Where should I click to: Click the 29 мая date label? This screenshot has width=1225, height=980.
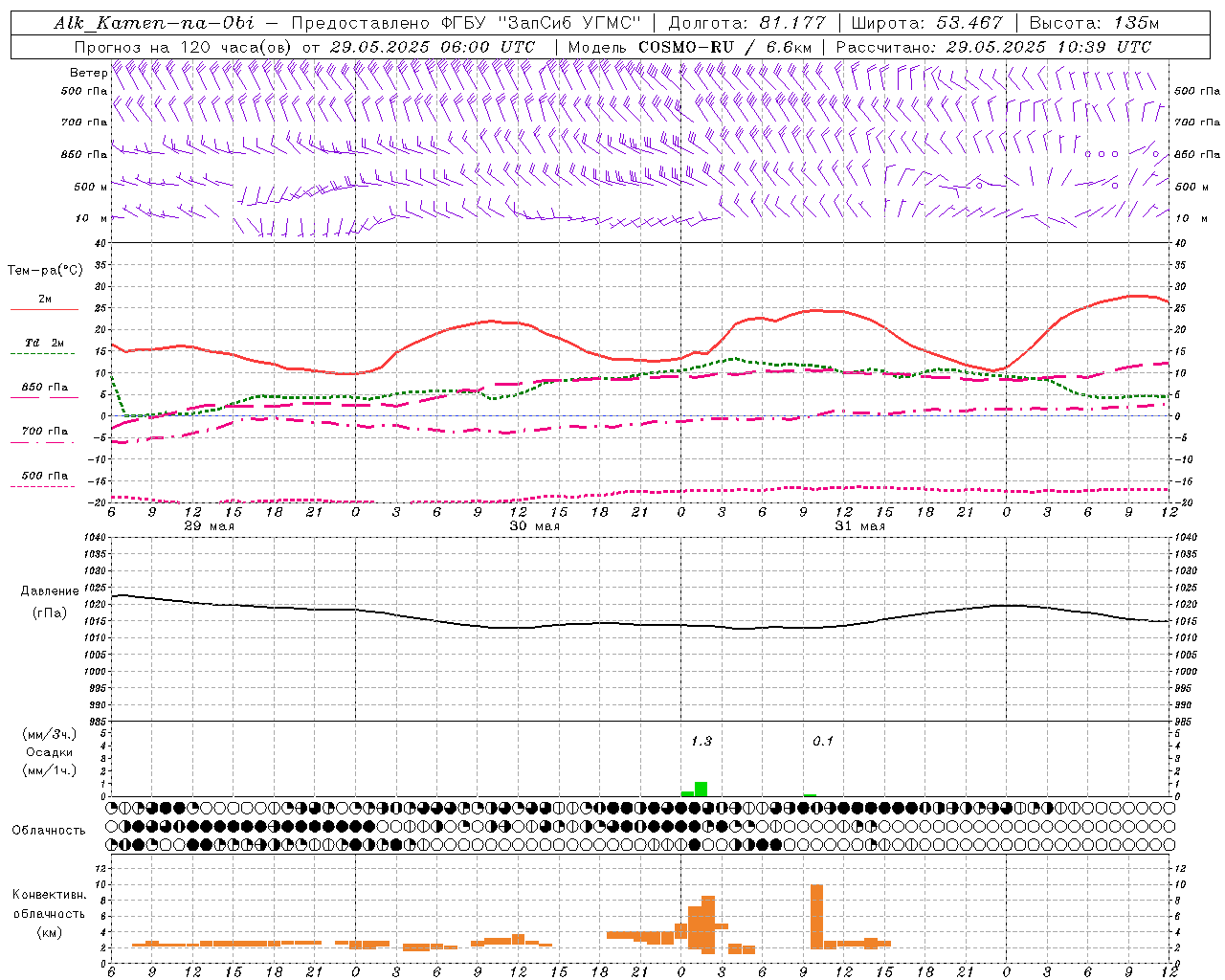(x=209, y=526)
